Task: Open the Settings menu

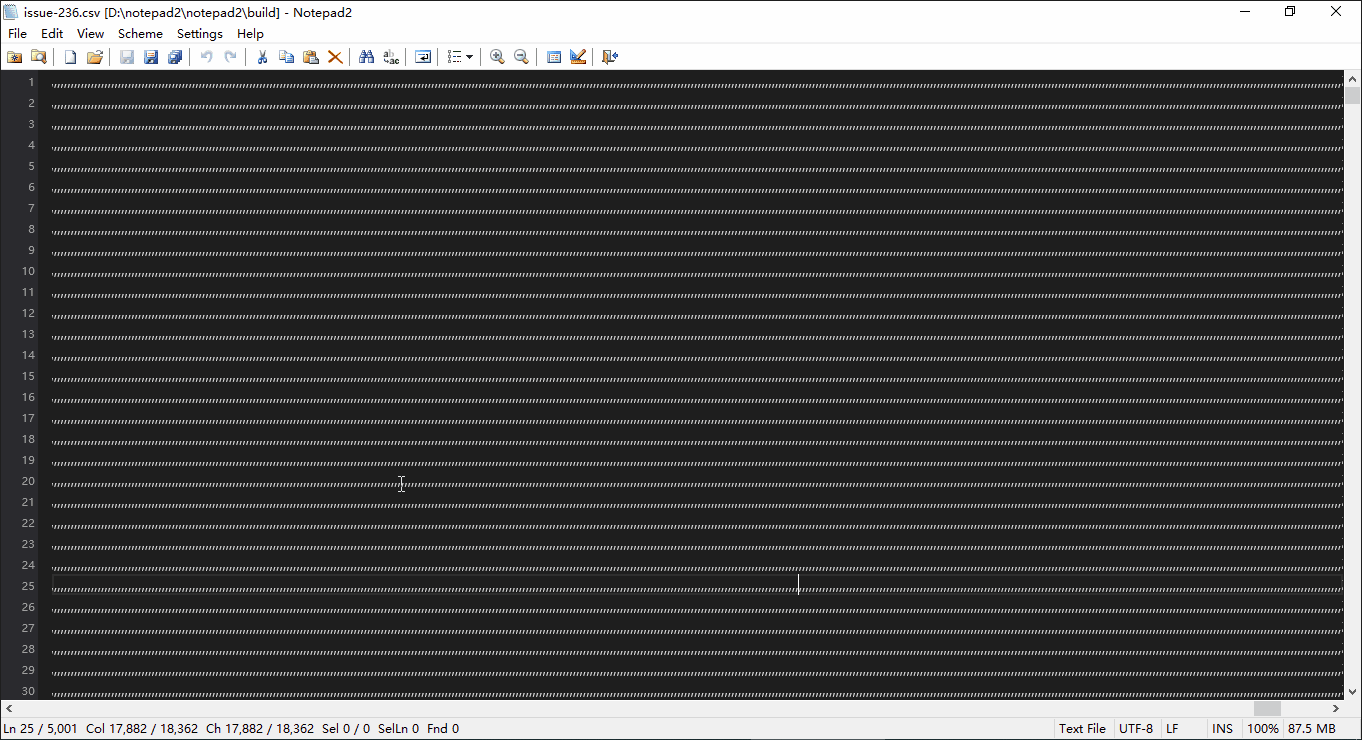Action: (199, 33)
